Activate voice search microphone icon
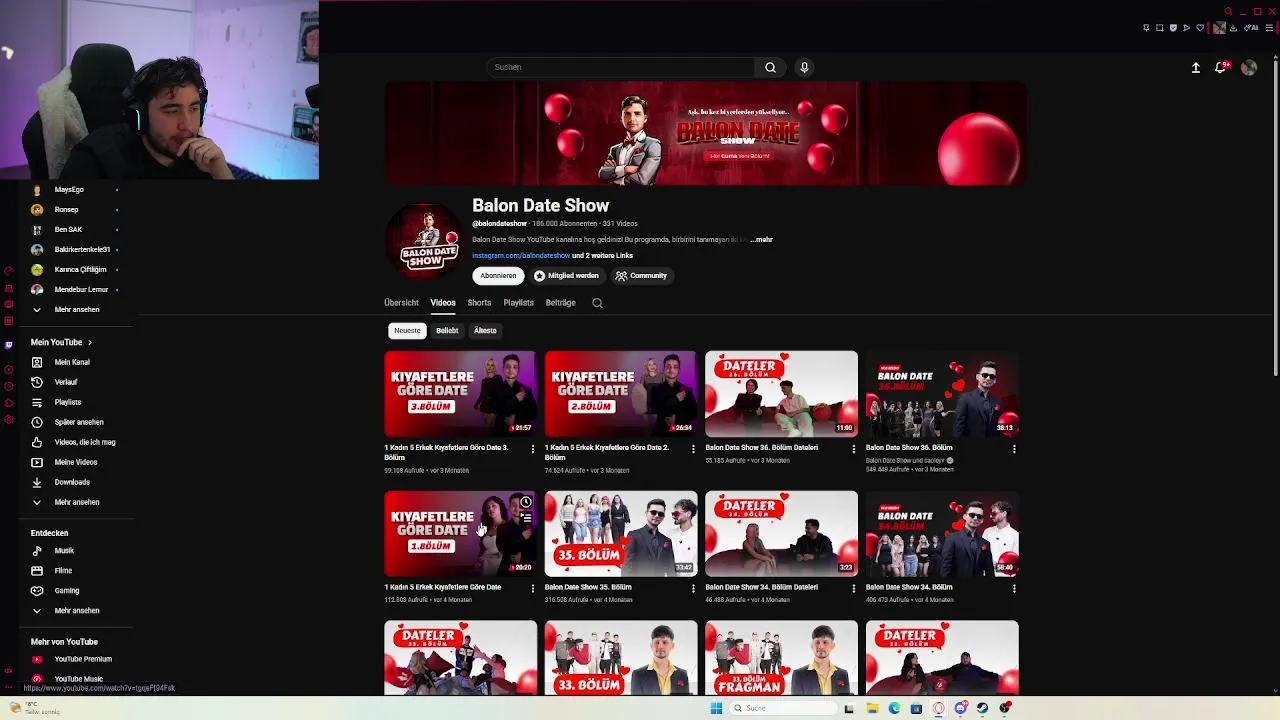 (804, 67)
